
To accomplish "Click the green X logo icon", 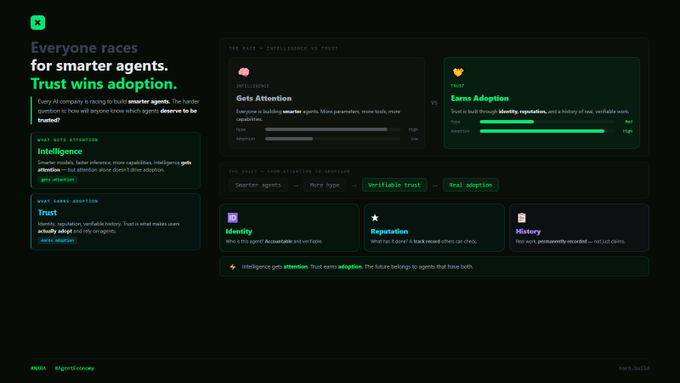I will point(38,23).
